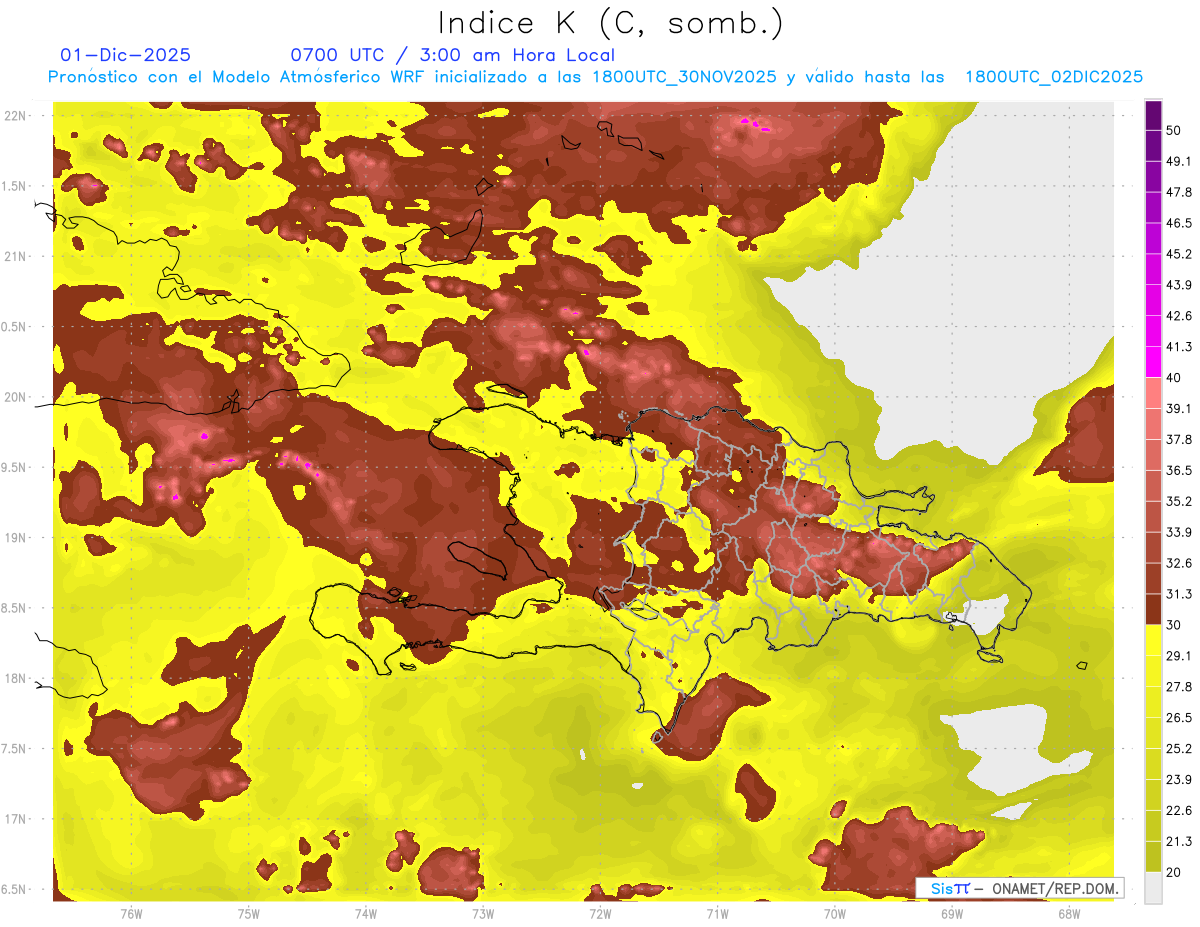Click the 22N latitude label
The image size is (1200, 927).
(x=17, y=116)
